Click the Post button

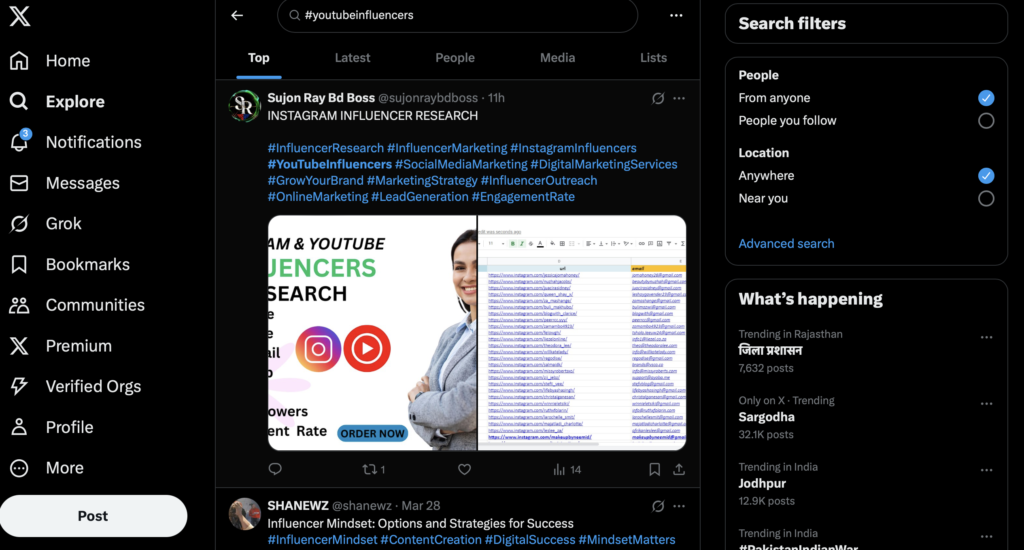pyautogui.click(x=93, y=516)
